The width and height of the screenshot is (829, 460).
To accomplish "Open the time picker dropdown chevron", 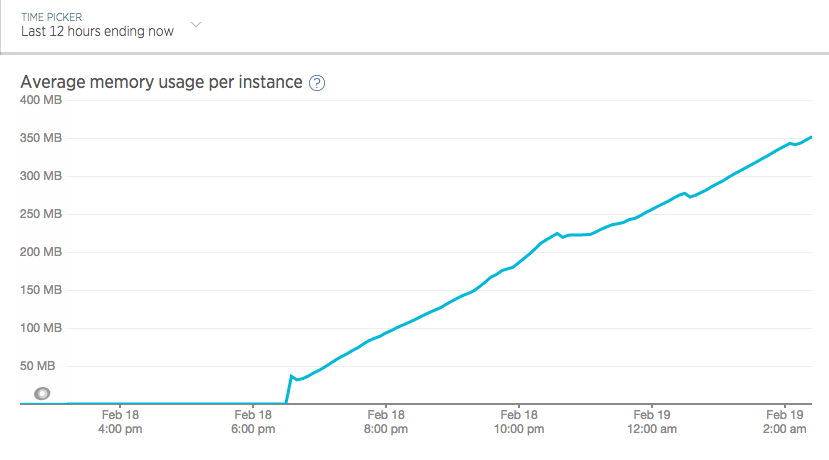I will (x=196, y=25).
